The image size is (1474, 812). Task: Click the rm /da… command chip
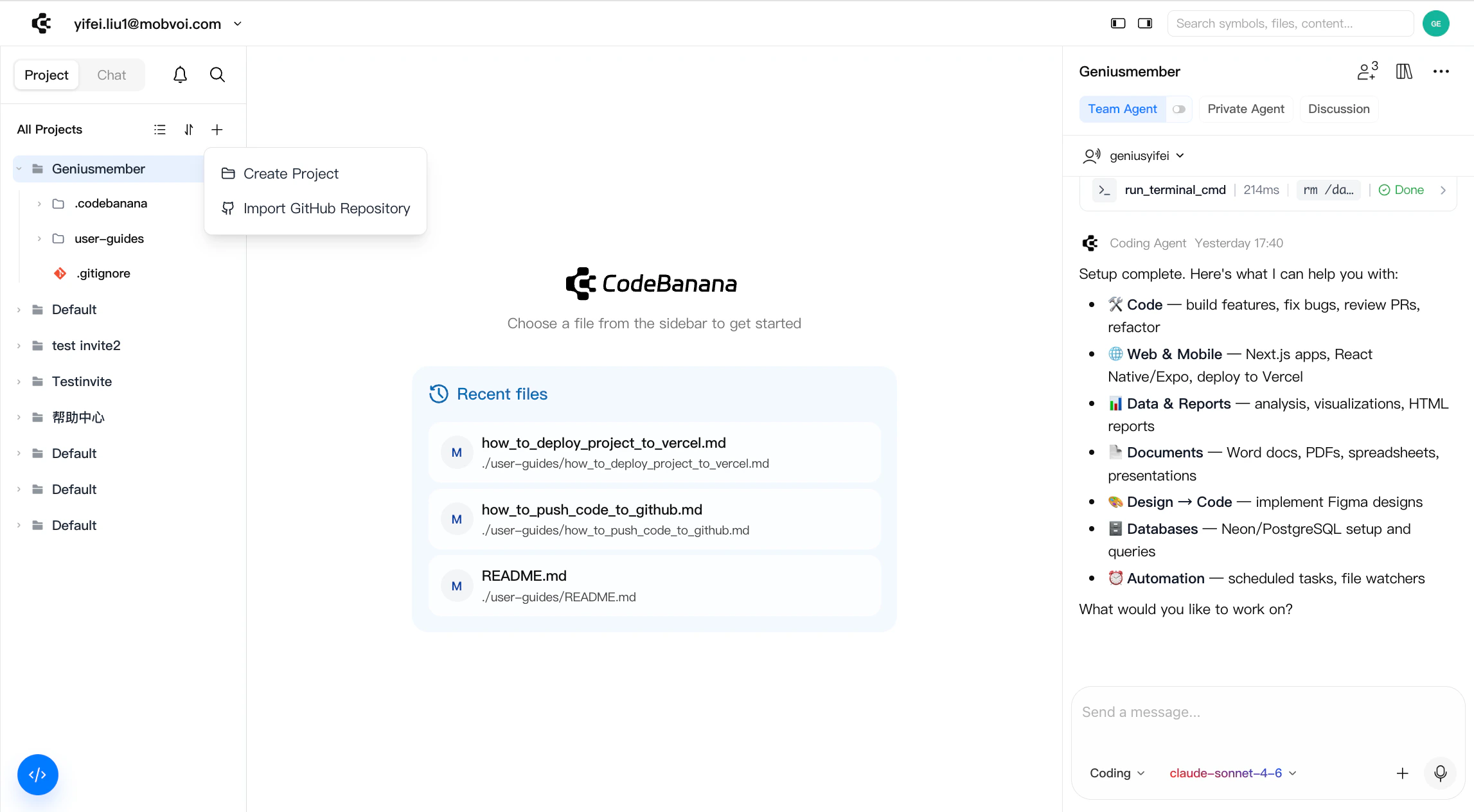click(x=1328, y=190)
